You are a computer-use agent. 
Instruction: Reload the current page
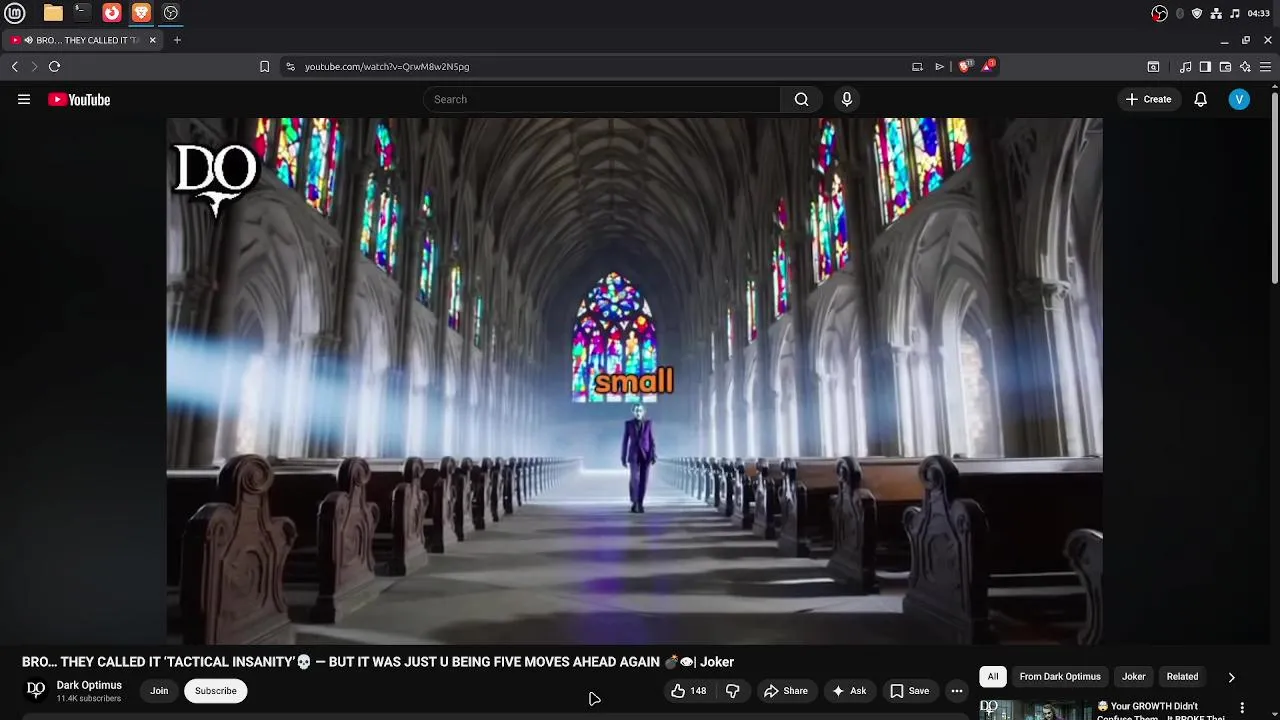(x=55, y=67)
